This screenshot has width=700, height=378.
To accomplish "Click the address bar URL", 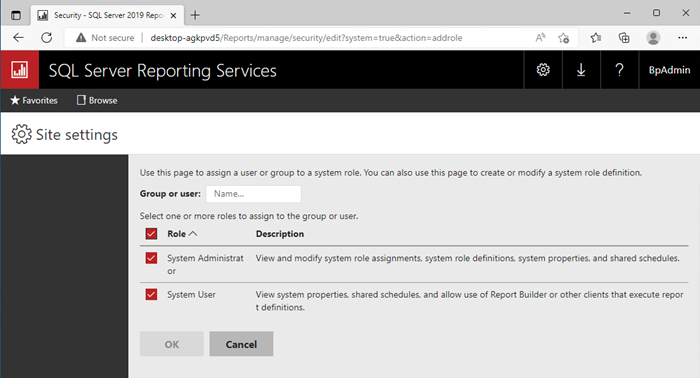I will (x=306, y=38).
